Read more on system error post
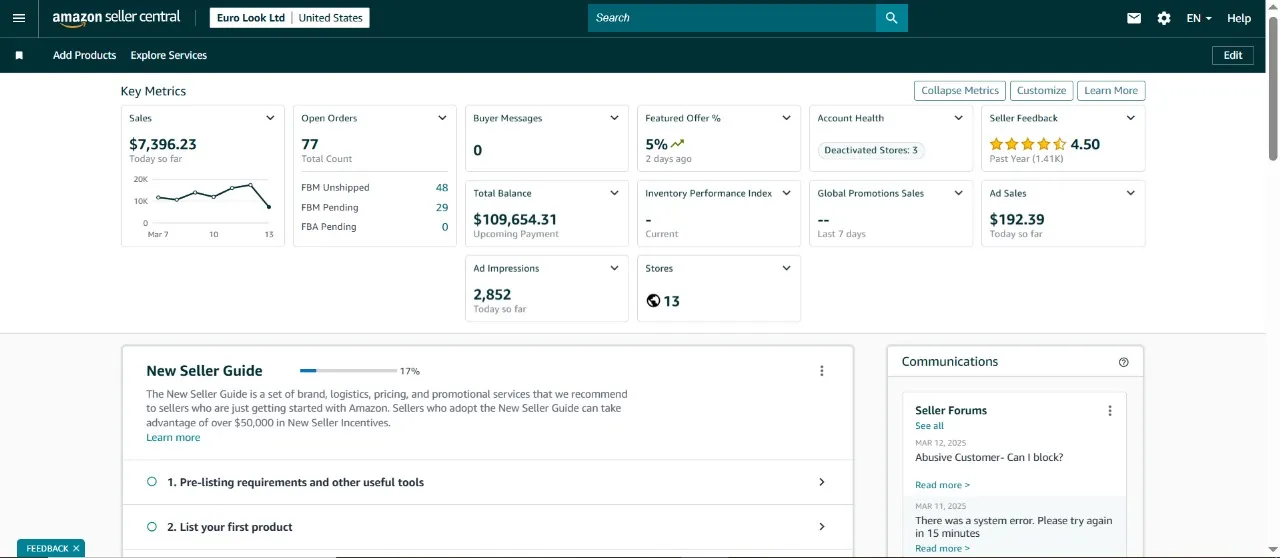Viewport: 1280px width, 558px height. (942, 548)
